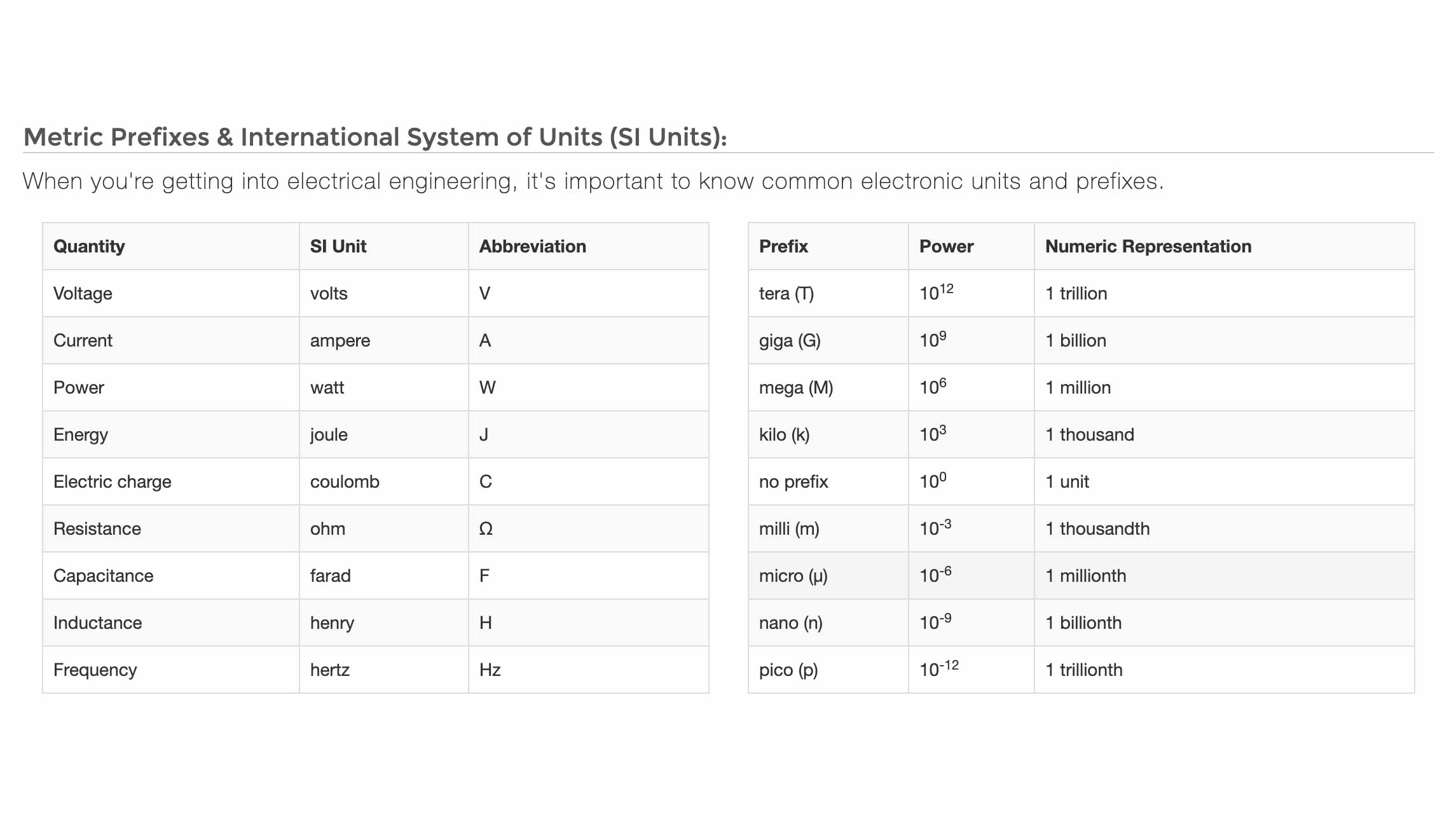Select the 1 billion cell

click(x=1076, y=341)
